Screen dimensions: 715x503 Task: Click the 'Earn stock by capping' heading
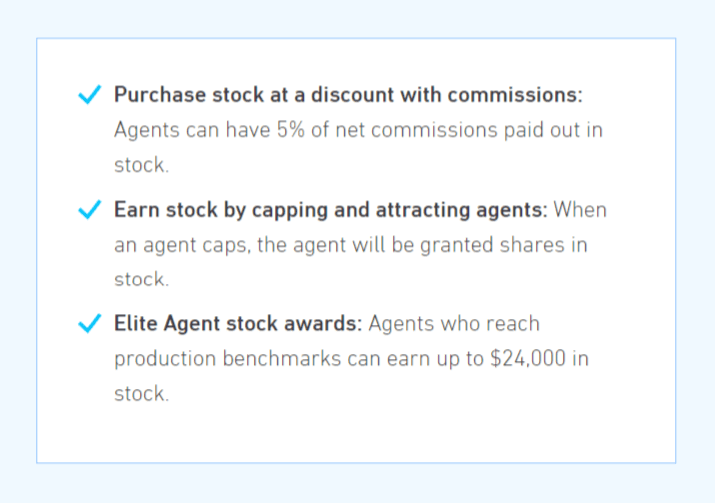click(331, 210)
